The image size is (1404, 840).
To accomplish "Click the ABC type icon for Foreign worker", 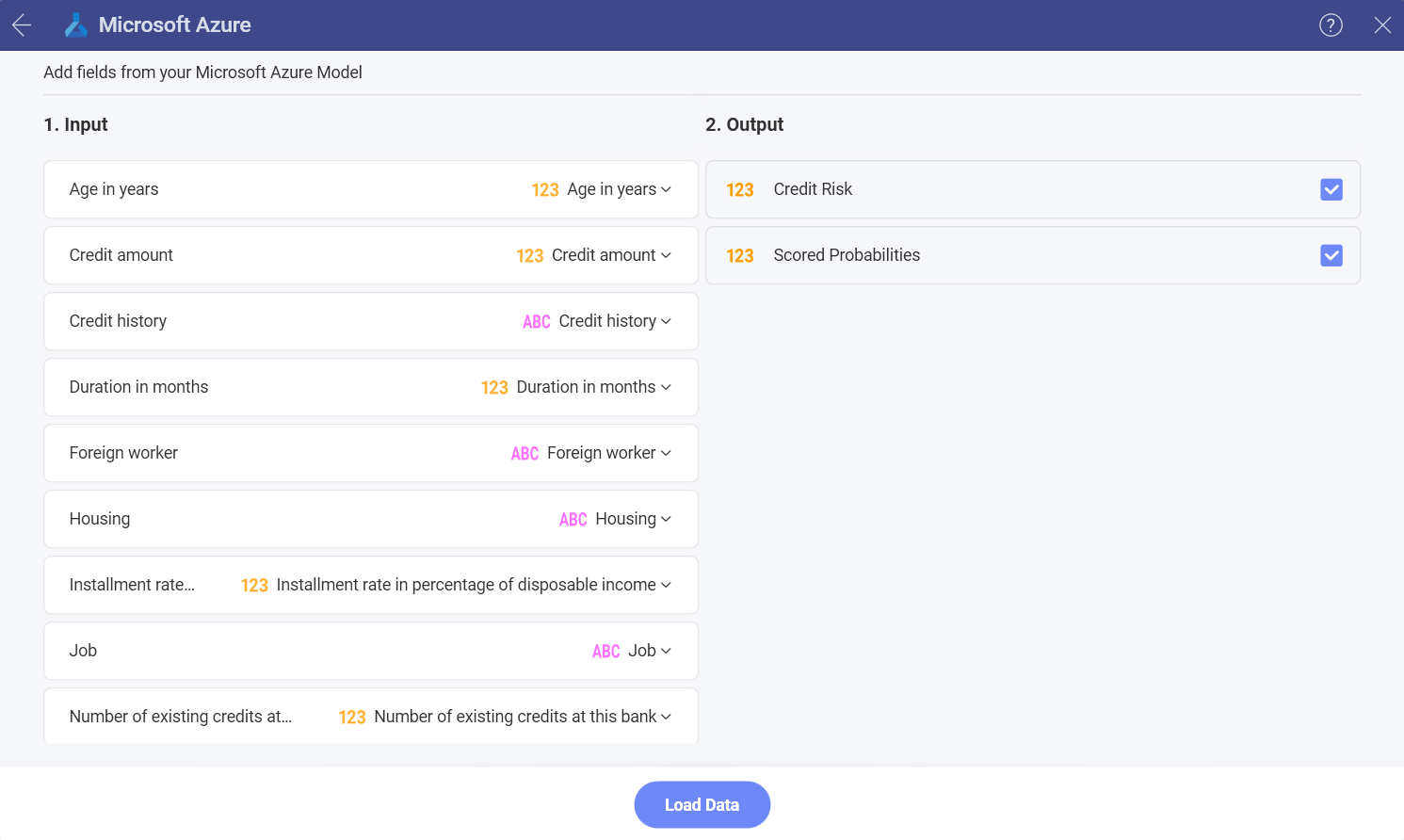I will pos(524,454).
